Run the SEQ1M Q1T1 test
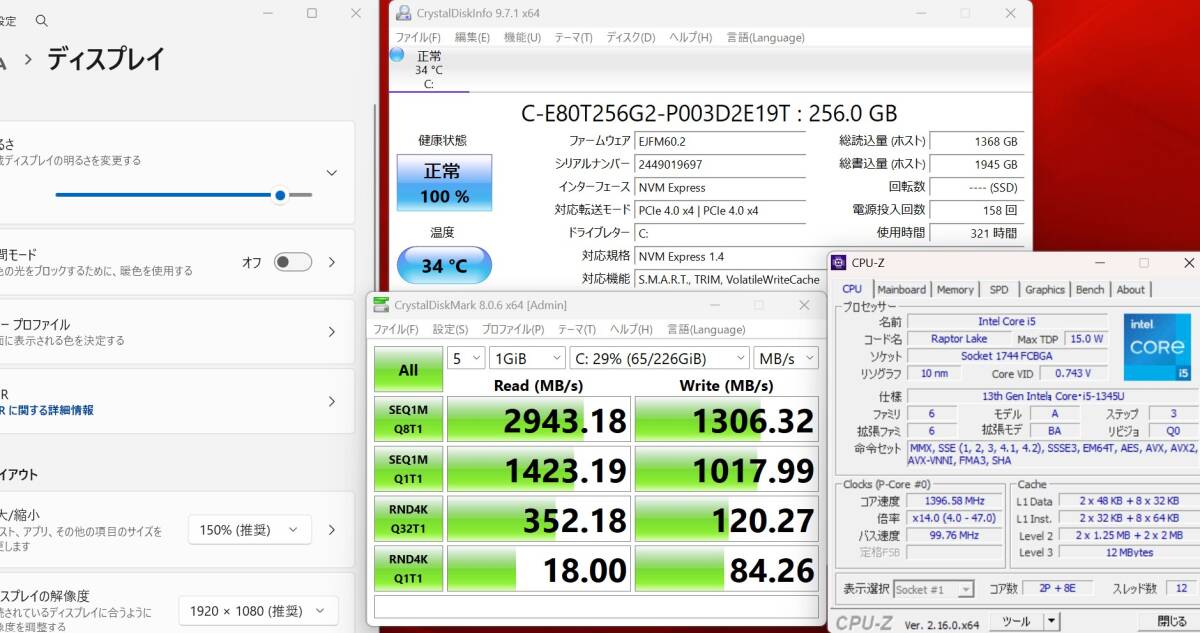This screenshot has height=633, width=1200. [x=409, y=468]
